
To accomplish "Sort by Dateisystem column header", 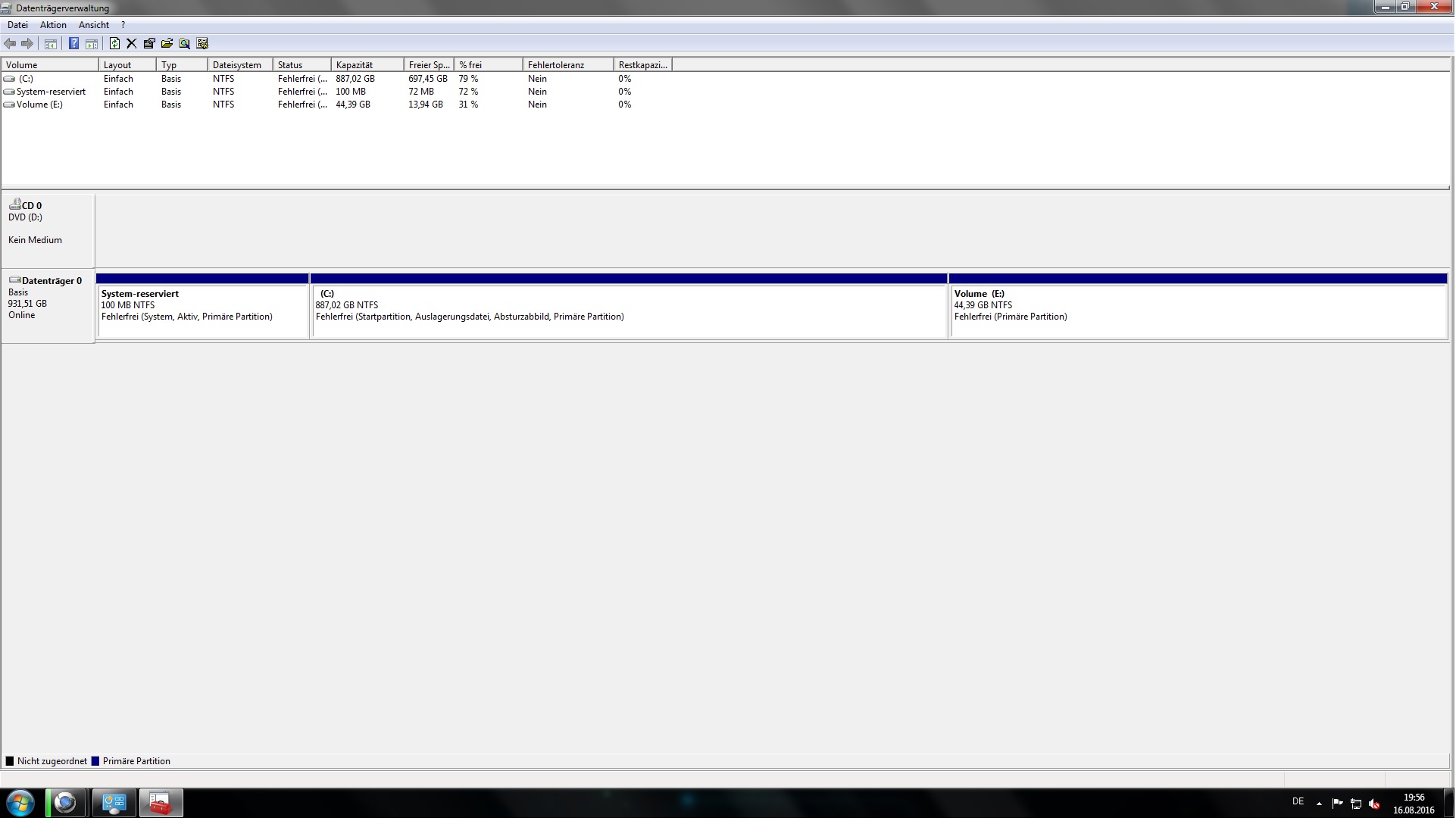I will 239,65.
